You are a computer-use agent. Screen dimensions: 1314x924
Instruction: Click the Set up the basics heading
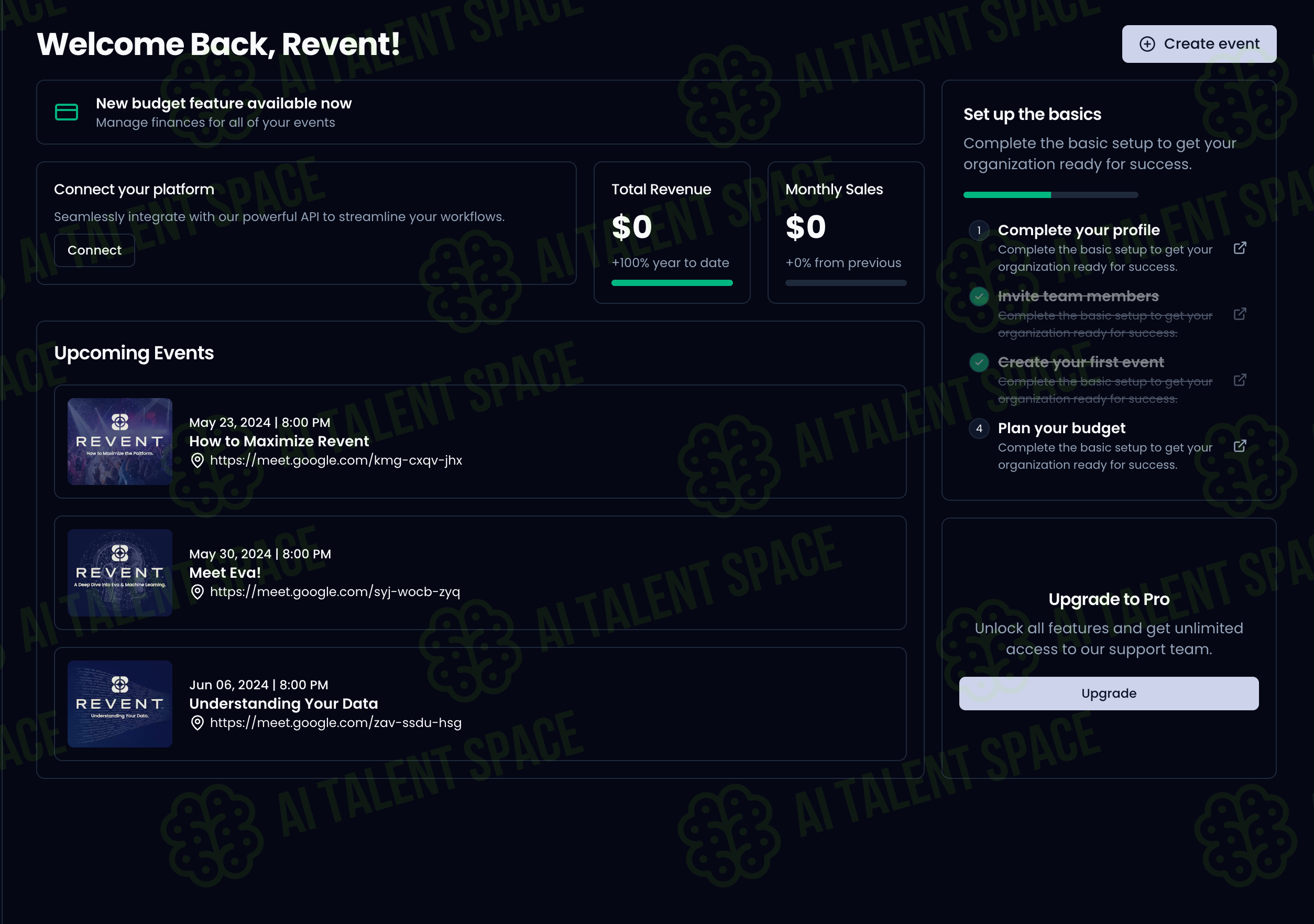coord(1032,114)
